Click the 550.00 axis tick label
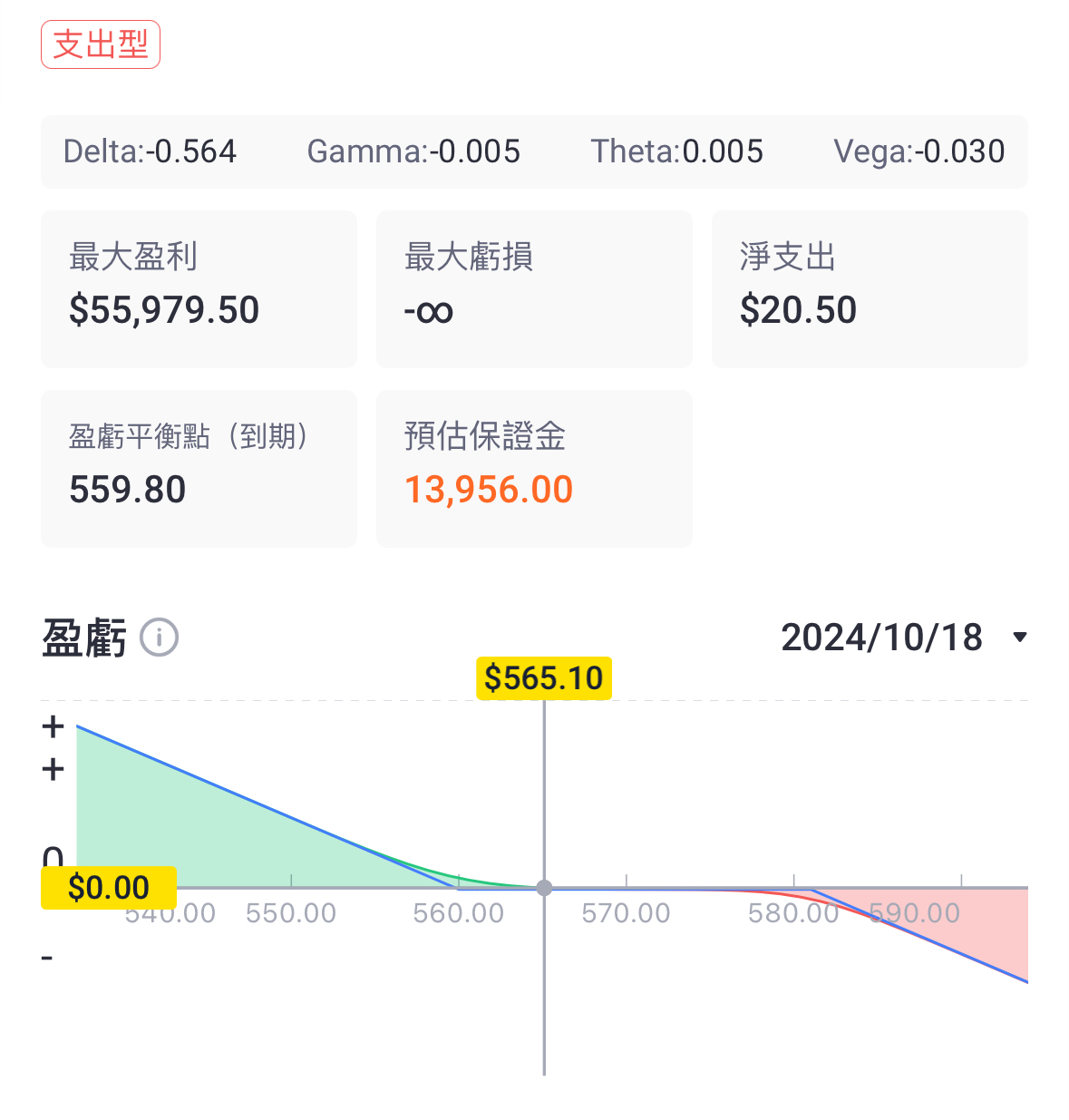Image resolution: width=1069 pixels, height=1120 pixels. pyautogui.click(x=291, y=913)
